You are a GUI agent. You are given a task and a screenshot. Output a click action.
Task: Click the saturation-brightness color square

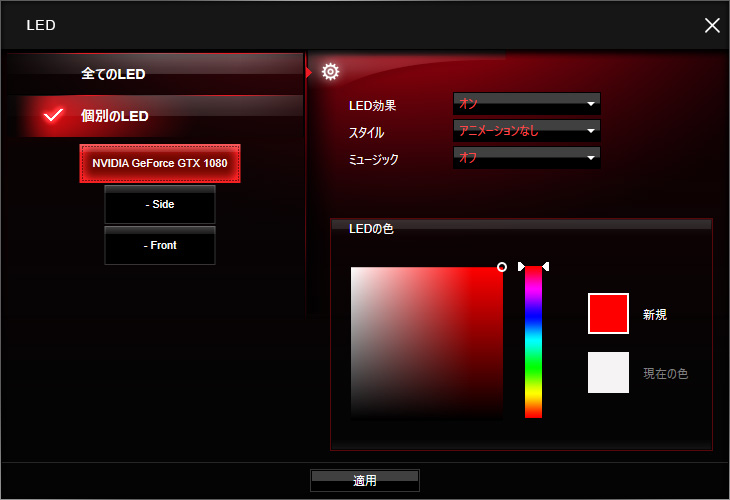coord(426,344)
